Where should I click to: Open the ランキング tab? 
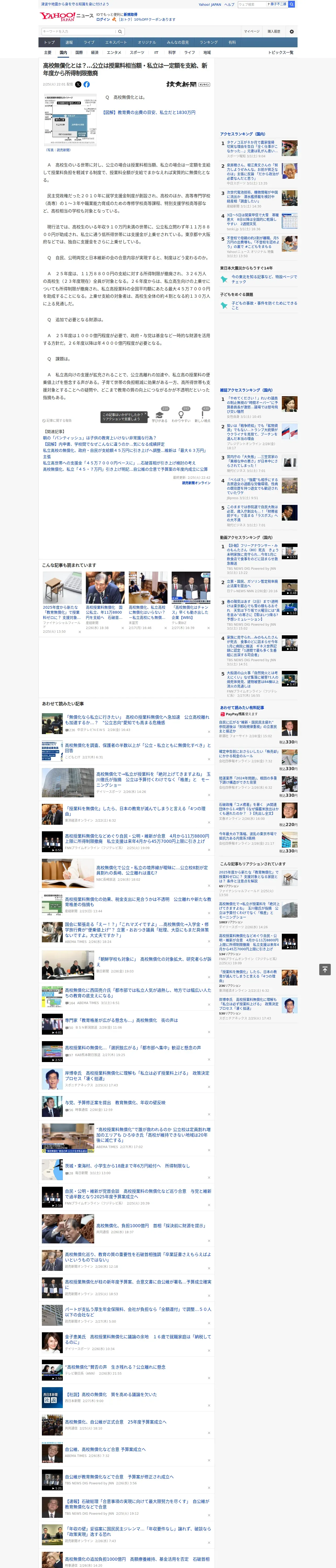coord(209,43)
